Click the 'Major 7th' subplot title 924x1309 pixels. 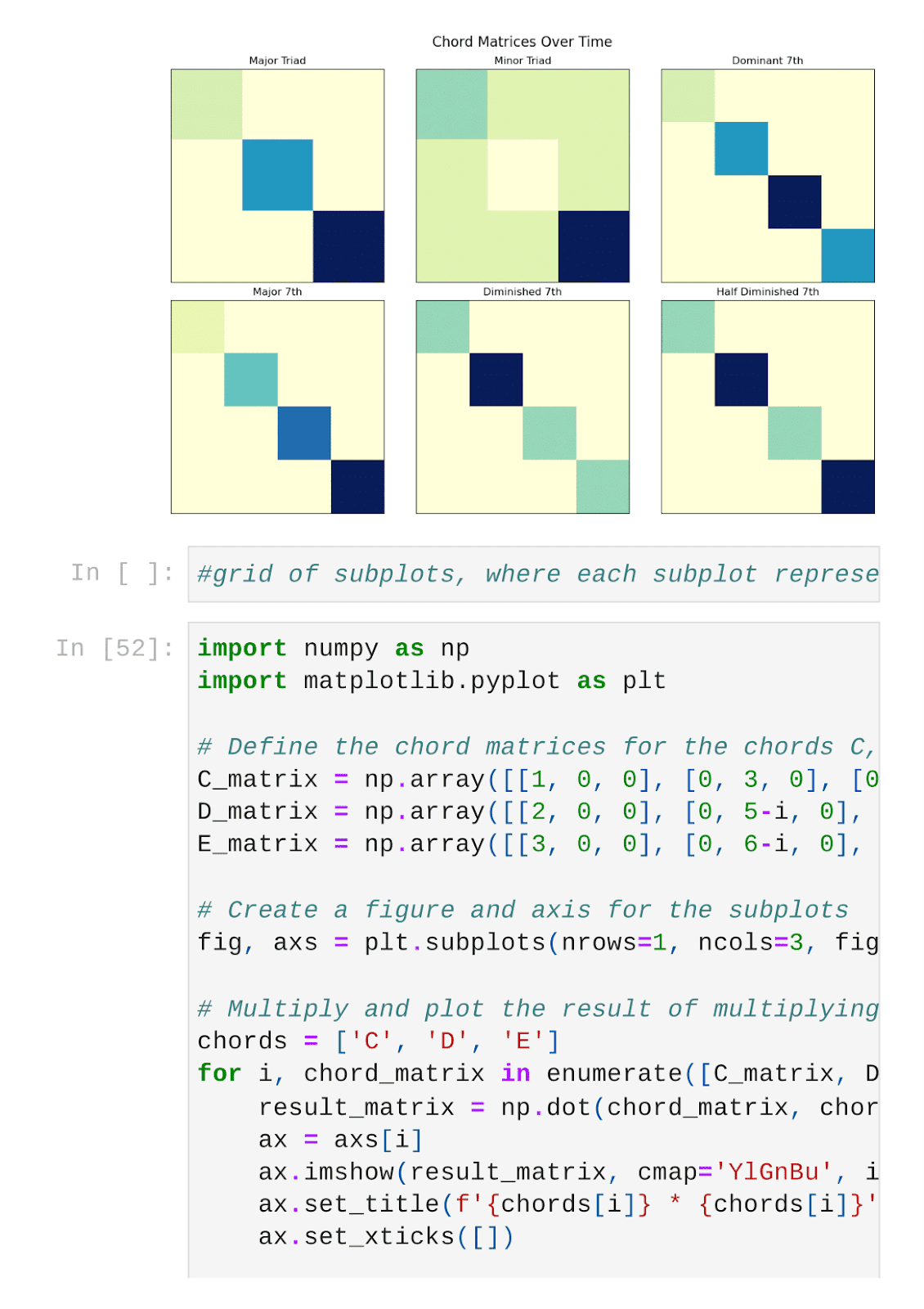pos(277,291)
